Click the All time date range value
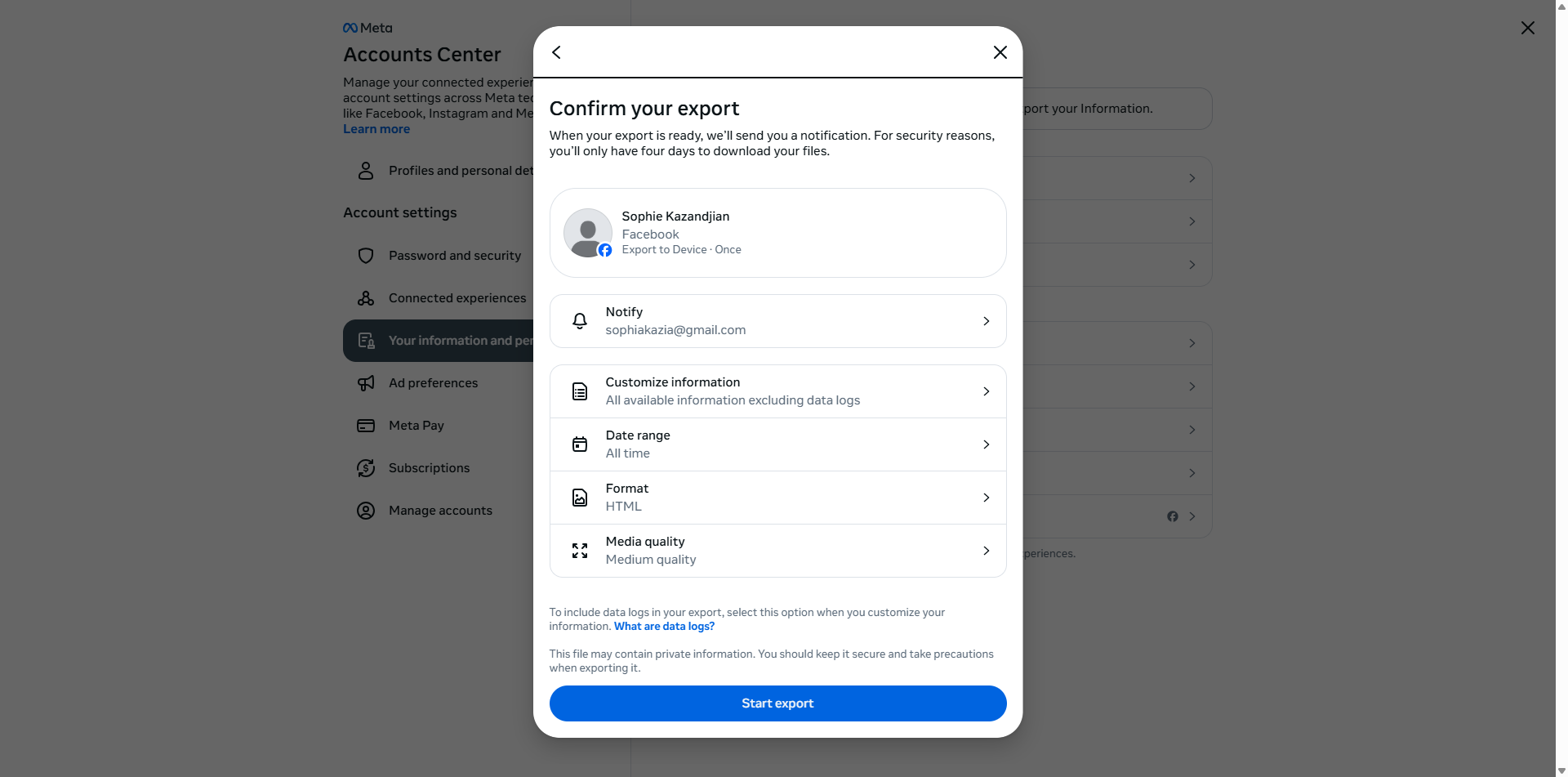This screenshot has width=1568, height=777. tap(628, 453)
